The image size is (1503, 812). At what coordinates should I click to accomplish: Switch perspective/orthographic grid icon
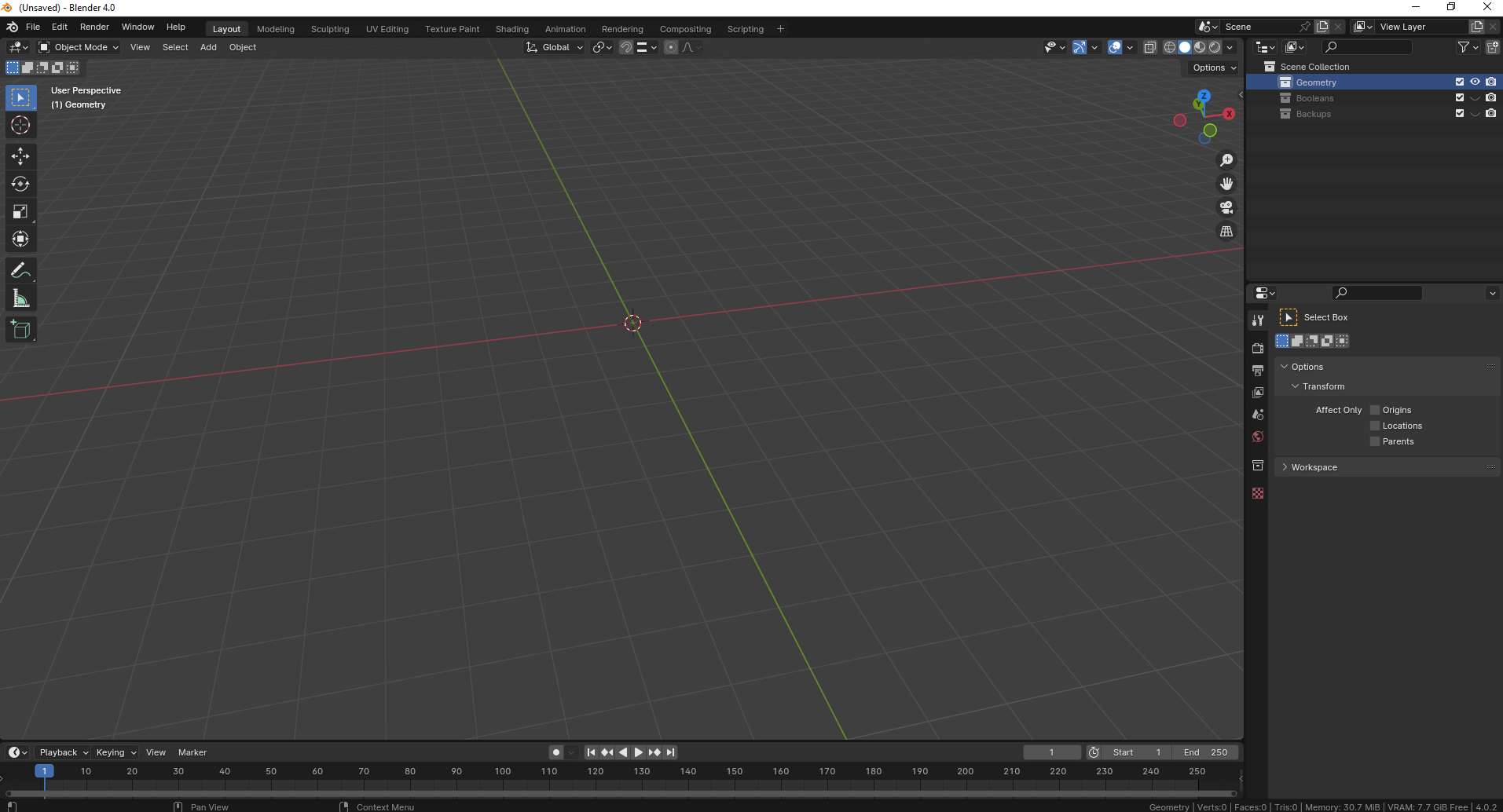point(1226,231)
